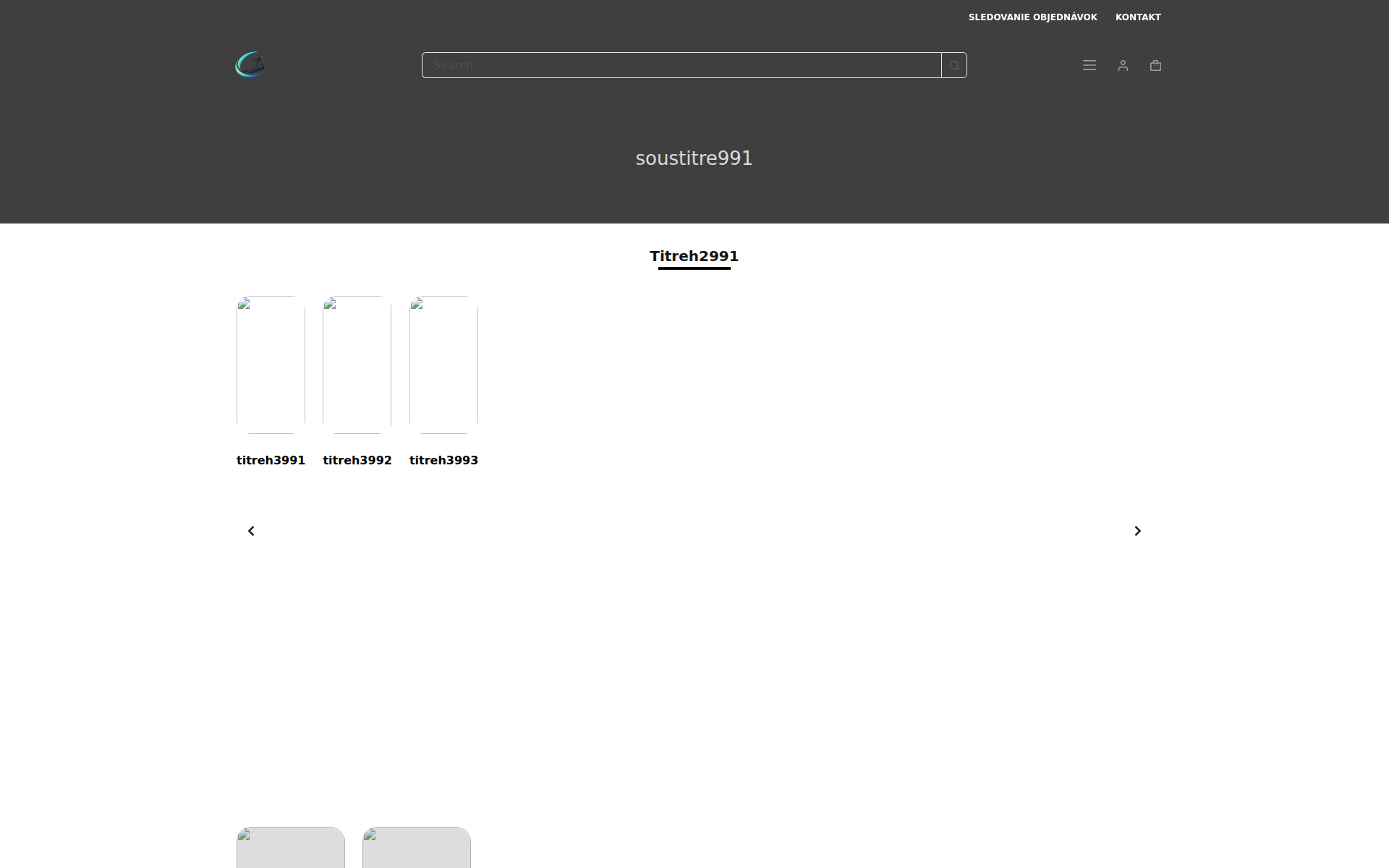Click the titreh3992 label link

pyautogui.click(x=357, y=460)
